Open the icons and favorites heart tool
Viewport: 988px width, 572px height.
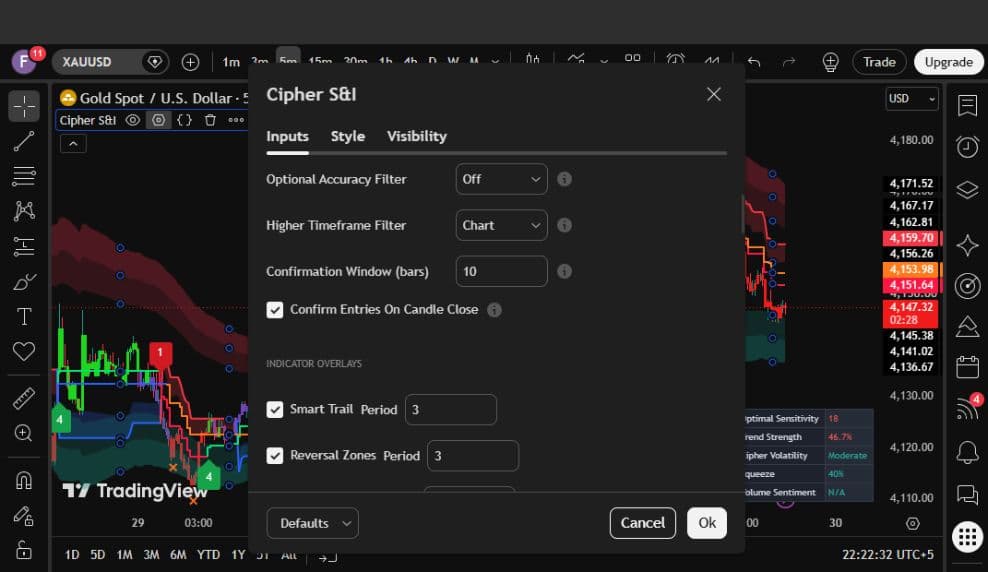[x=24, y=351]
